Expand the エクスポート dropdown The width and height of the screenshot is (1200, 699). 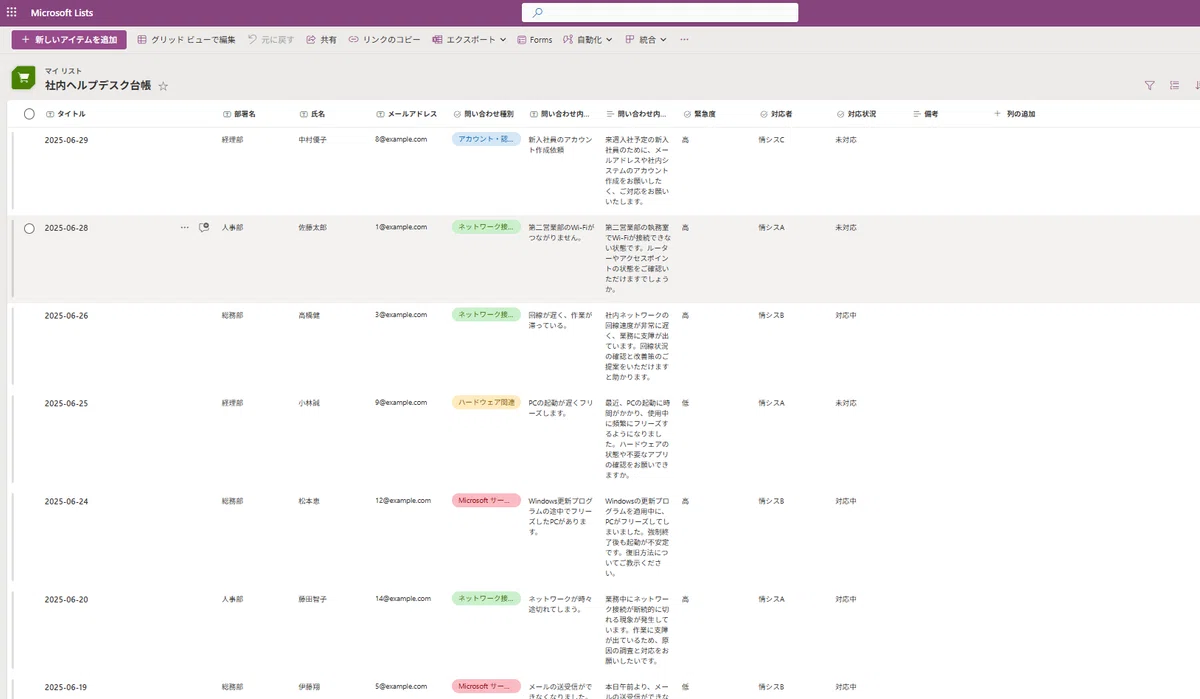click(x=469, y=40)
